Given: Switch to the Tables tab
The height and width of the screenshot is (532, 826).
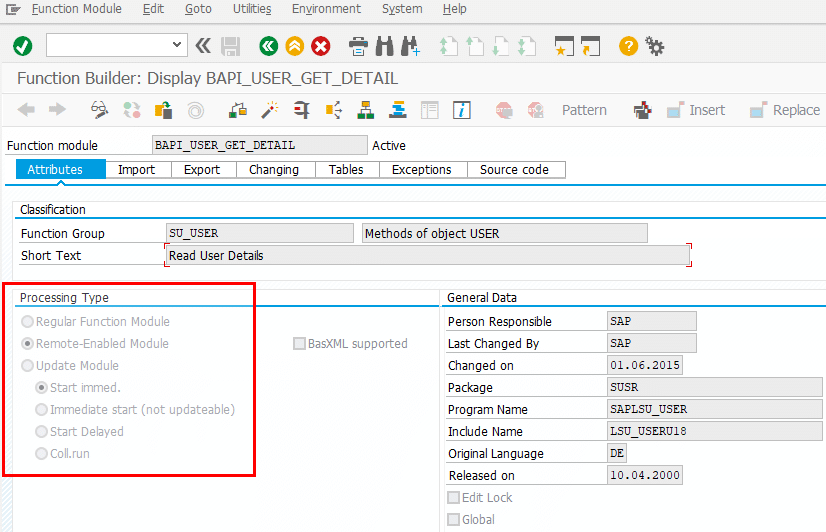Looking at the screenshot, I should 347,170.
